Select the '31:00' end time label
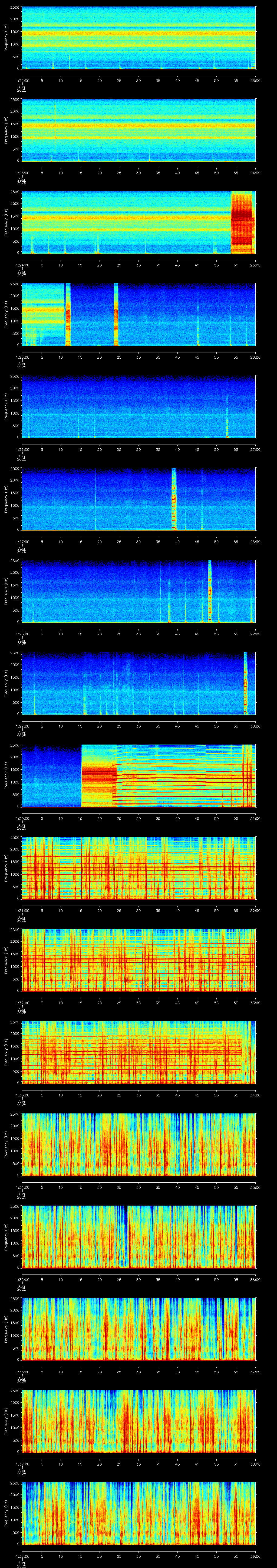The width and height of the screenshot is (277, 1568). [255, 818]
